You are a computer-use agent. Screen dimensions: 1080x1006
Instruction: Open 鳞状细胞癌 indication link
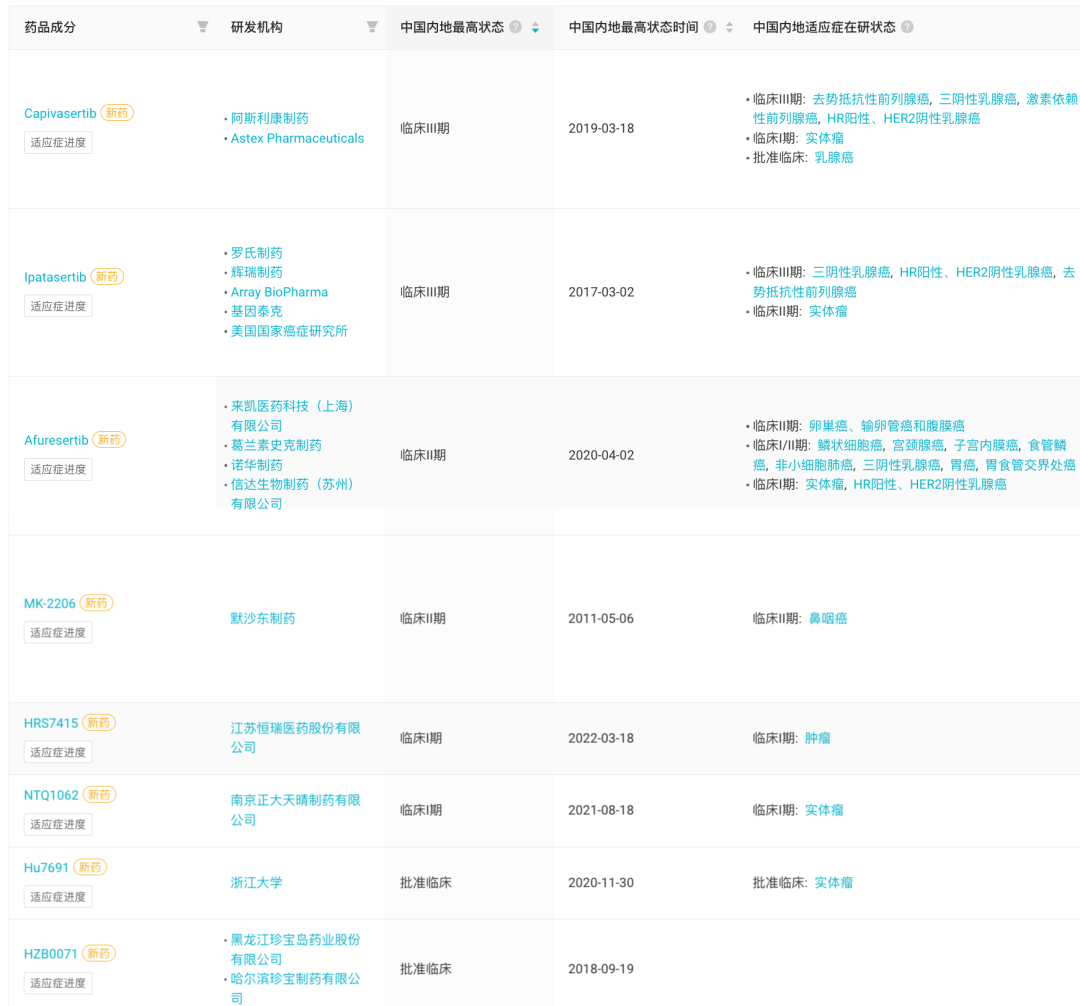850,446
